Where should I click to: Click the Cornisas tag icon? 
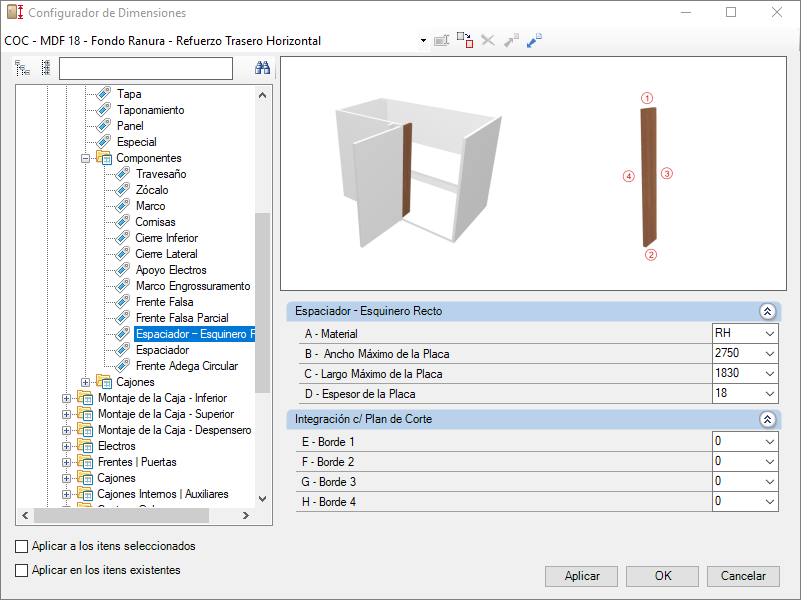click(x=123, y=222)
